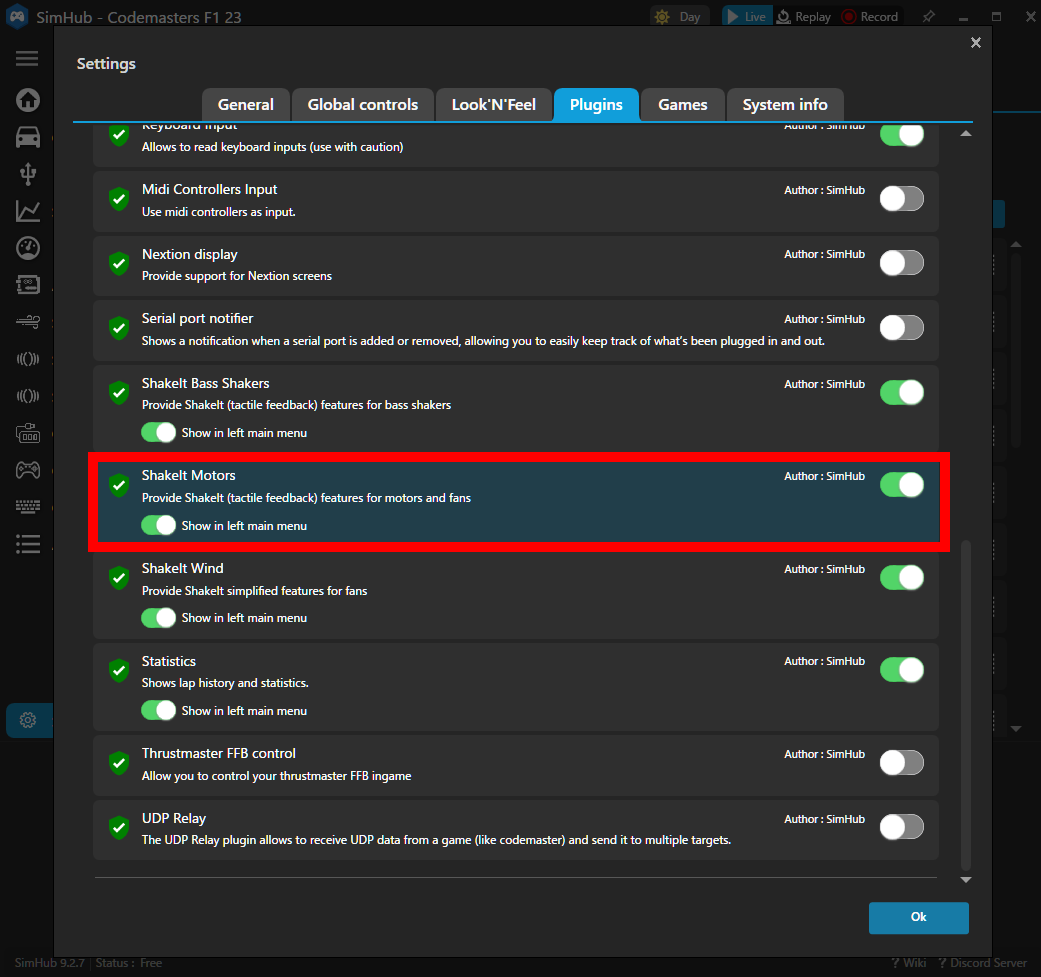
Task: Open the Wiki link in the status bar
Action: coord(908,963)
